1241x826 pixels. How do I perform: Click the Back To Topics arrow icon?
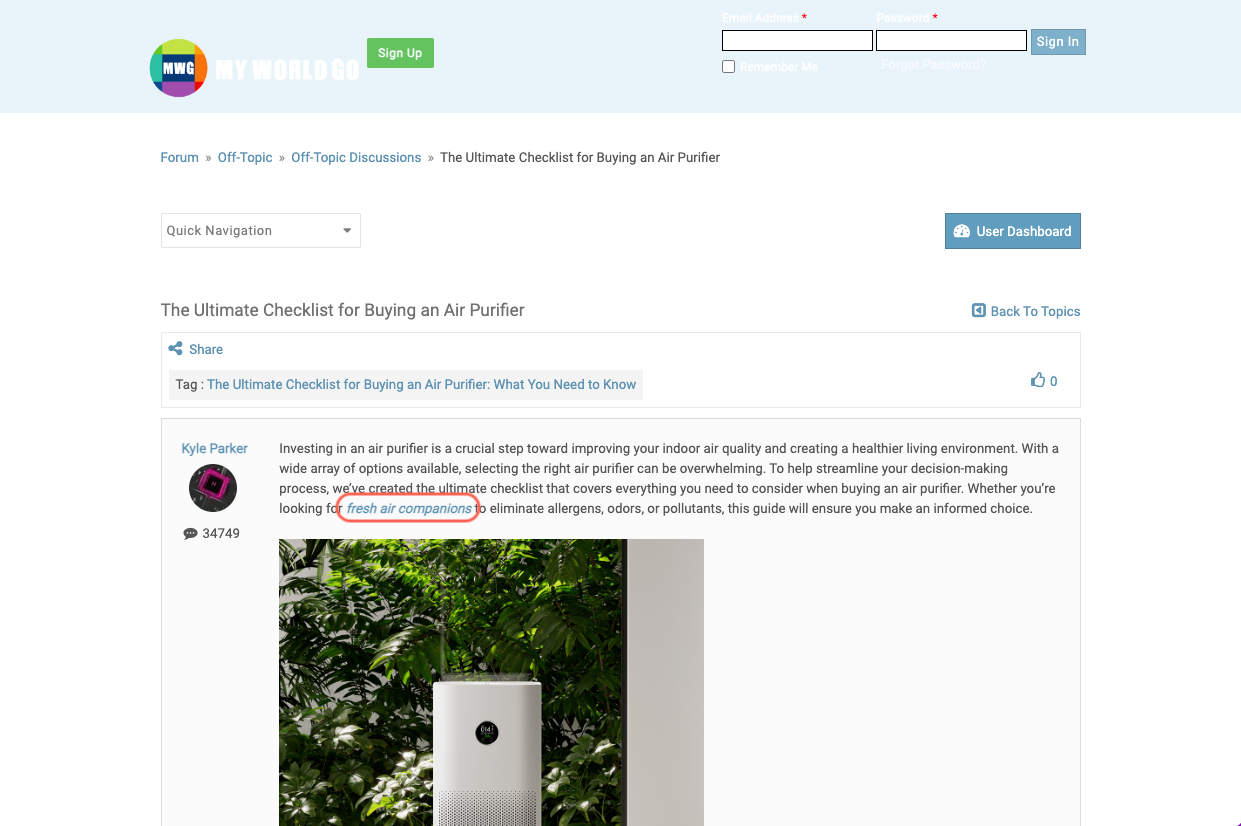[x=979, y=311]
